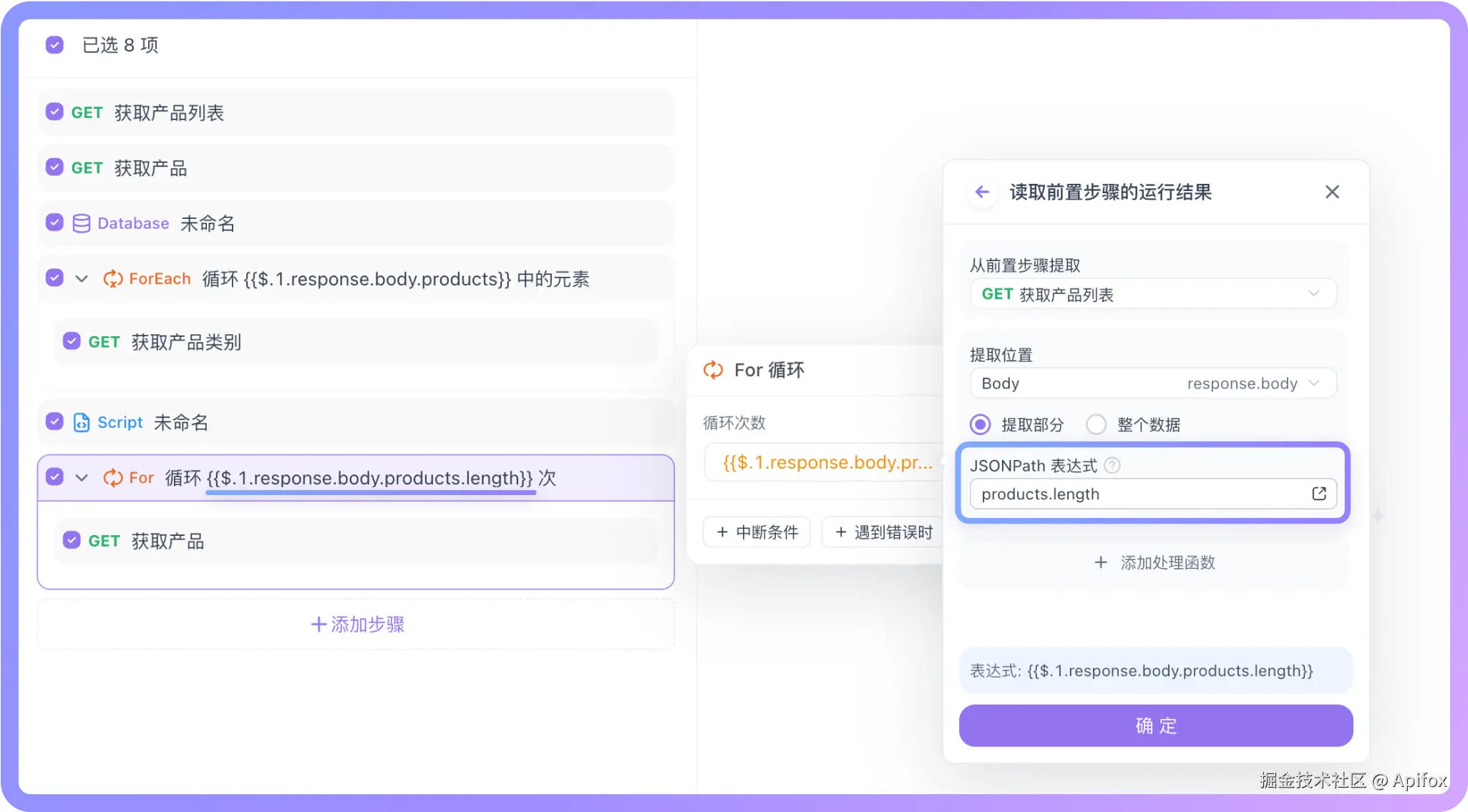Open the JSONPath expression expand editor icon
The image size is (1468, 812).
(x=1318, y=494)
